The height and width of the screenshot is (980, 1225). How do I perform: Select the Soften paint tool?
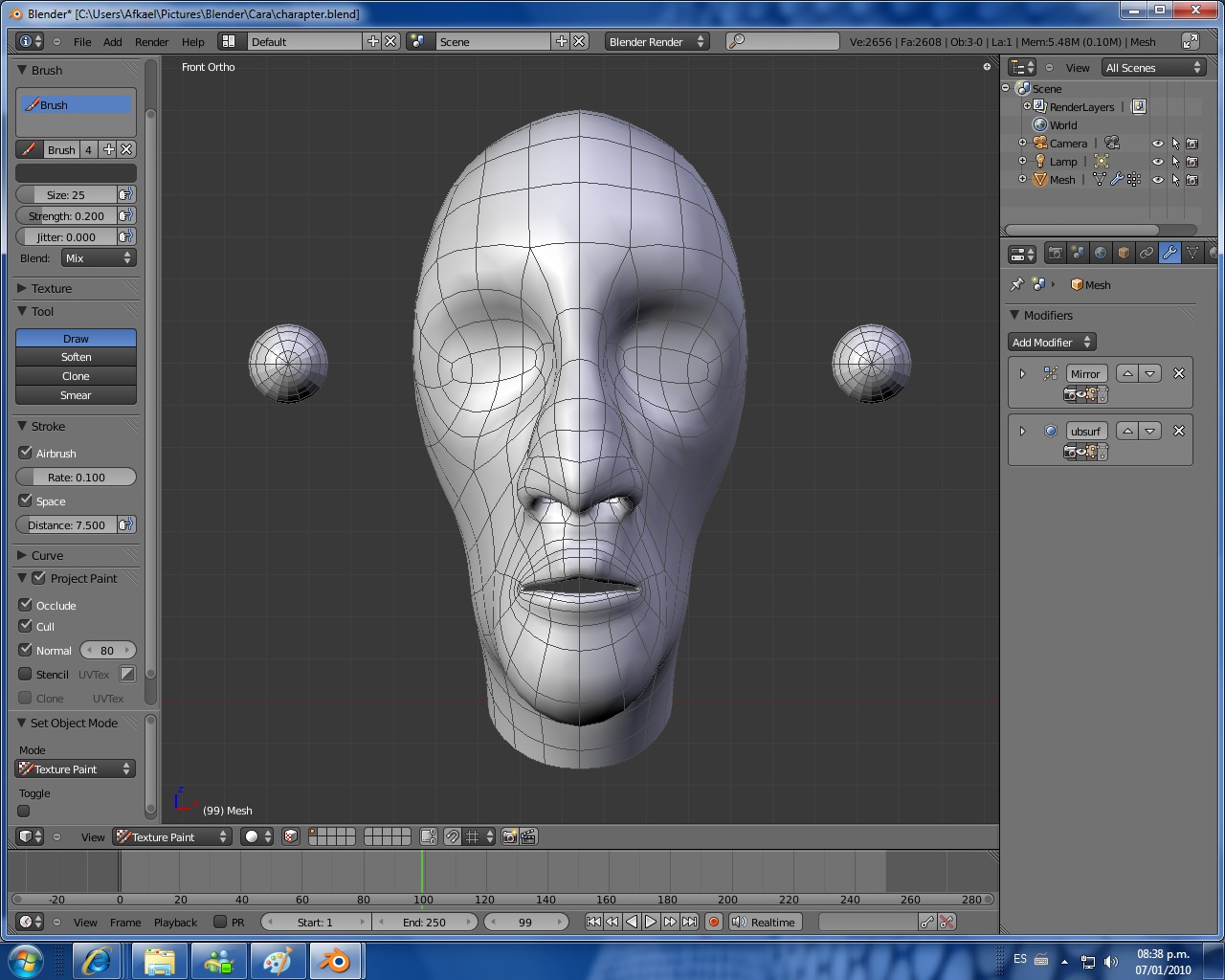[76, 357]
